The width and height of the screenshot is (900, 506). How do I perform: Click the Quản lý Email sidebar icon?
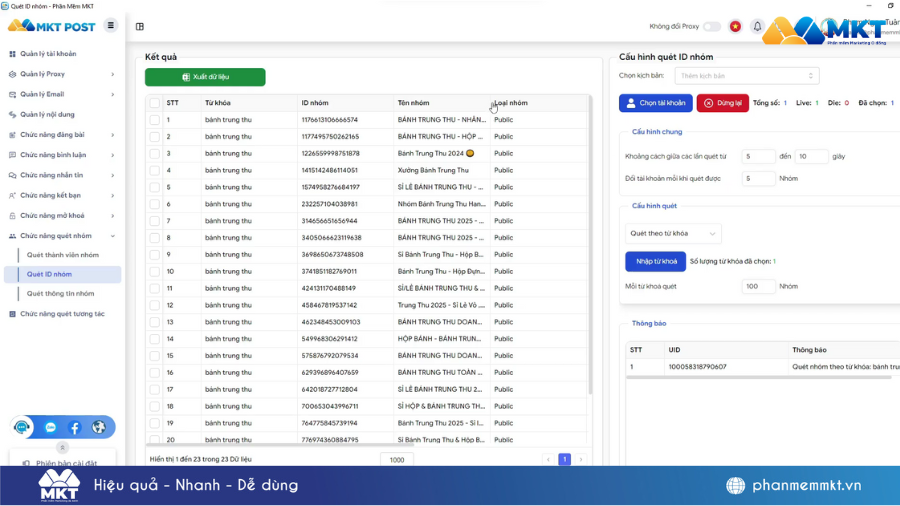[x=13, y=94]
